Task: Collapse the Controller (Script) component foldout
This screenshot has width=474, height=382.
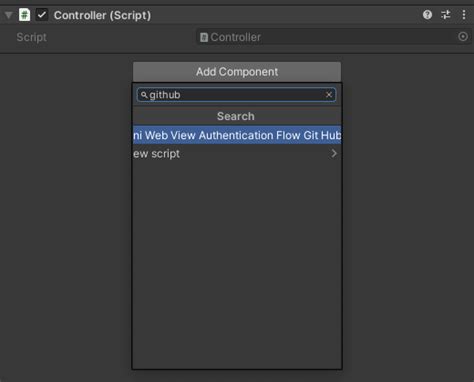Action: 9,15
